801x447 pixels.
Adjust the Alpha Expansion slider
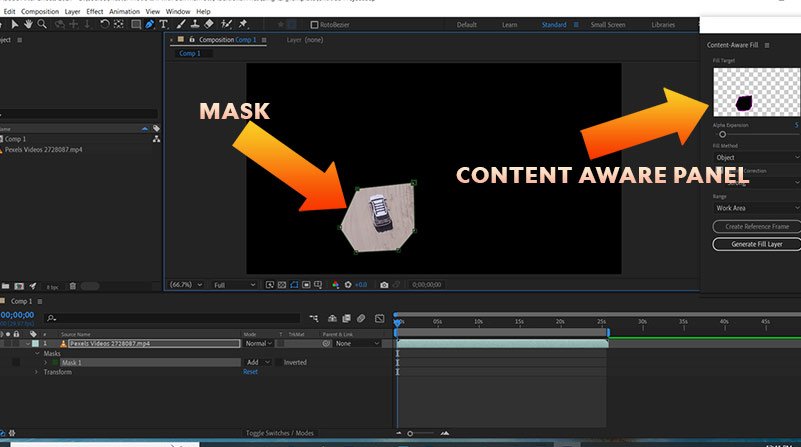pos(722,134)
